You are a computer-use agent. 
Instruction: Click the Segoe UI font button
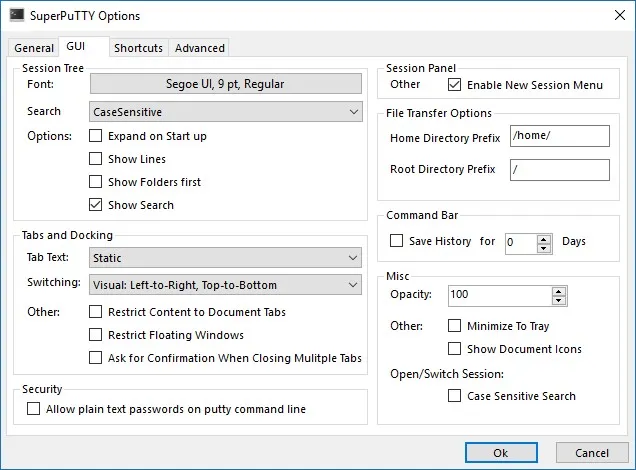(x=226, y=84)
